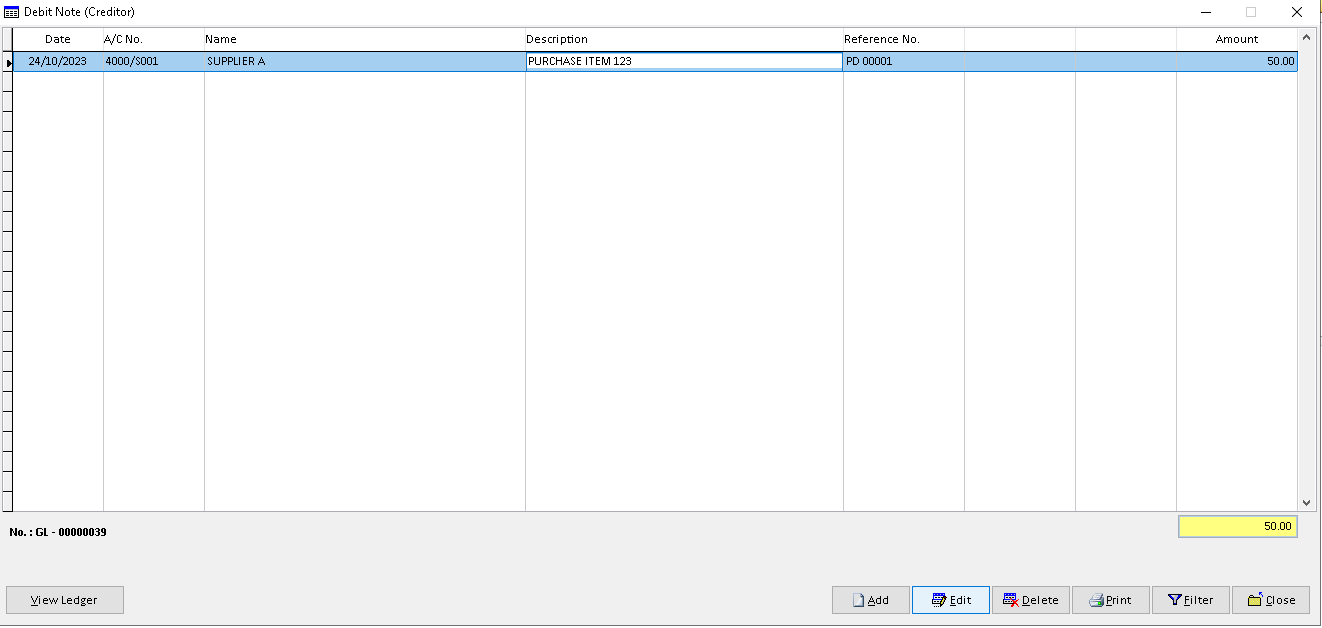Click the scrollbar down arrow

click(1307, 503)
